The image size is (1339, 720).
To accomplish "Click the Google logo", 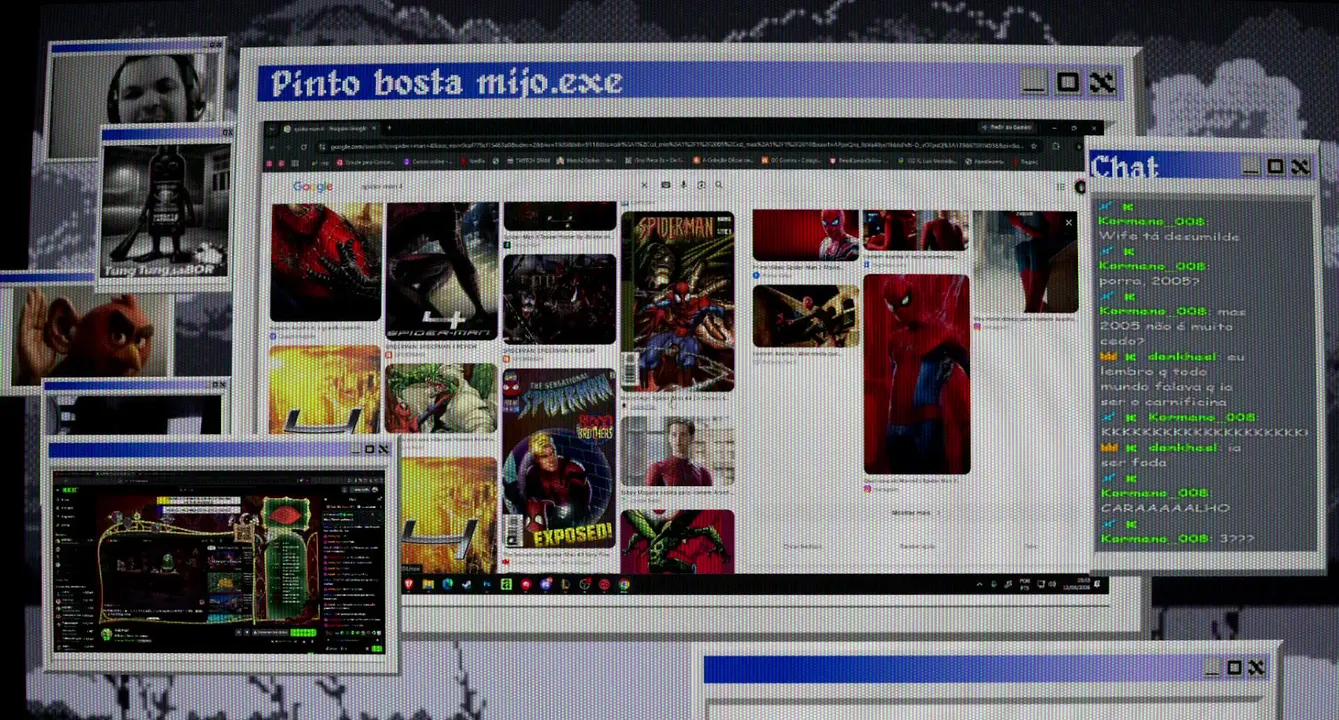I will 313,186.
